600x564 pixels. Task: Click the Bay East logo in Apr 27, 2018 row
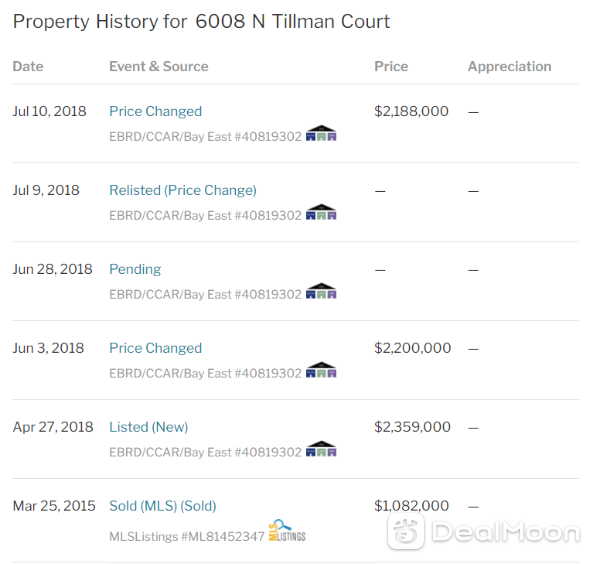321,449
